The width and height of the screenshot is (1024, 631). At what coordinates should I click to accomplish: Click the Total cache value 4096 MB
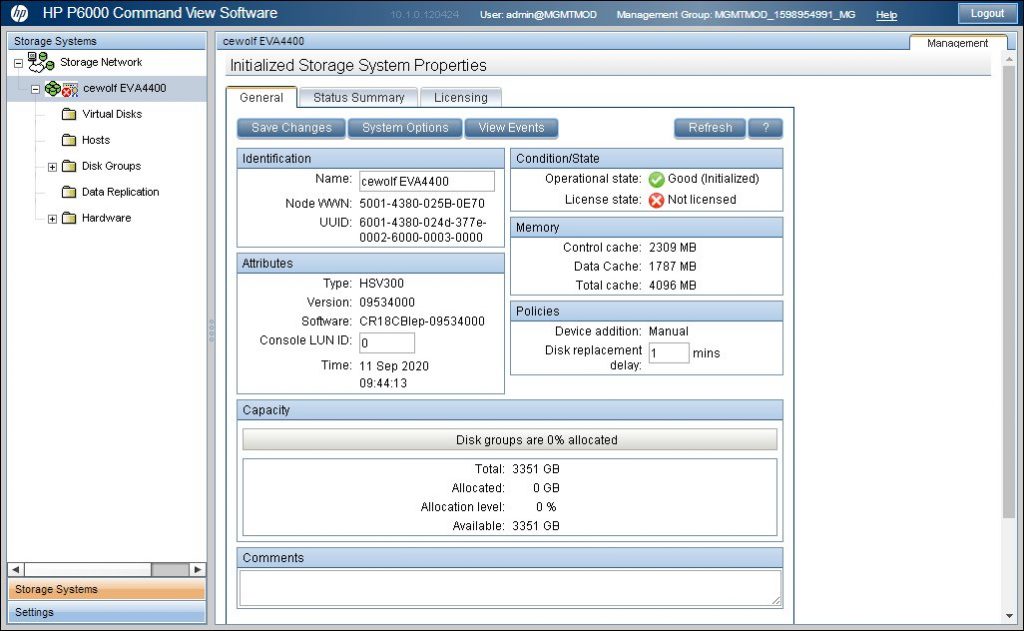click(x=672, y=285)
